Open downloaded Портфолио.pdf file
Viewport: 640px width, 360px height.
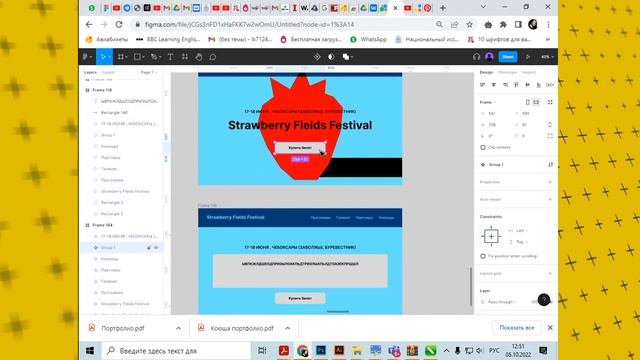point(122,328)
